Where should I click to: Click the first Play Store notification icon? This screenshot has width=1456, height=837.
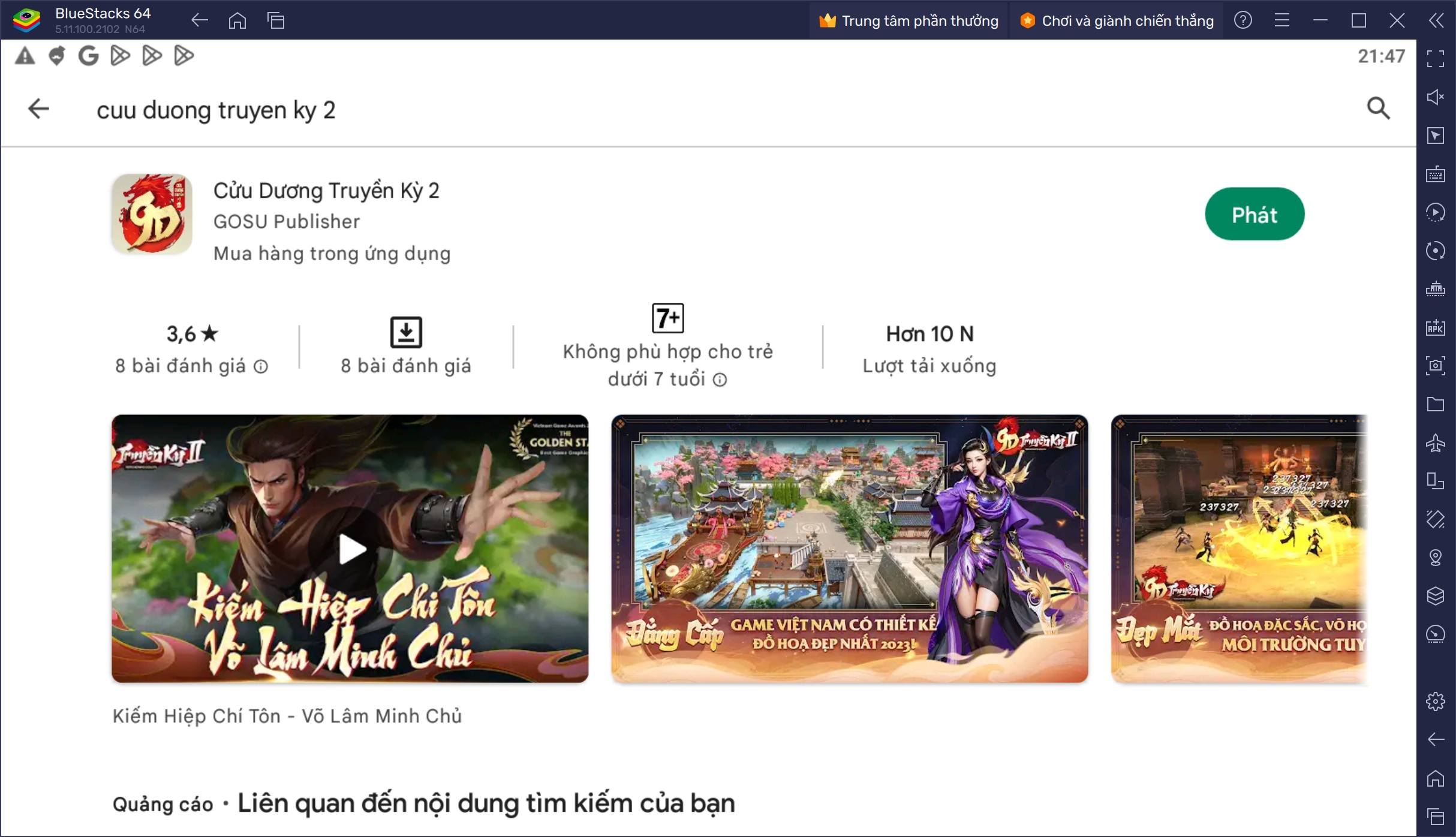120,56
